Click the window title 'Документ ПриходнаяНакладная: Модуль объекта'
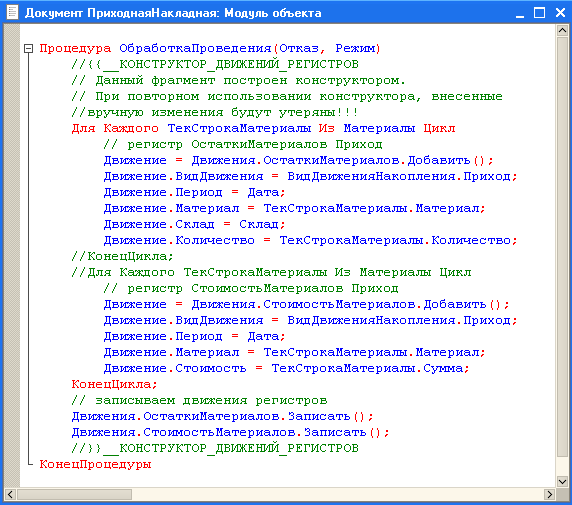The width and height of the screenshot is (572, 505). [x=173, y=13]
